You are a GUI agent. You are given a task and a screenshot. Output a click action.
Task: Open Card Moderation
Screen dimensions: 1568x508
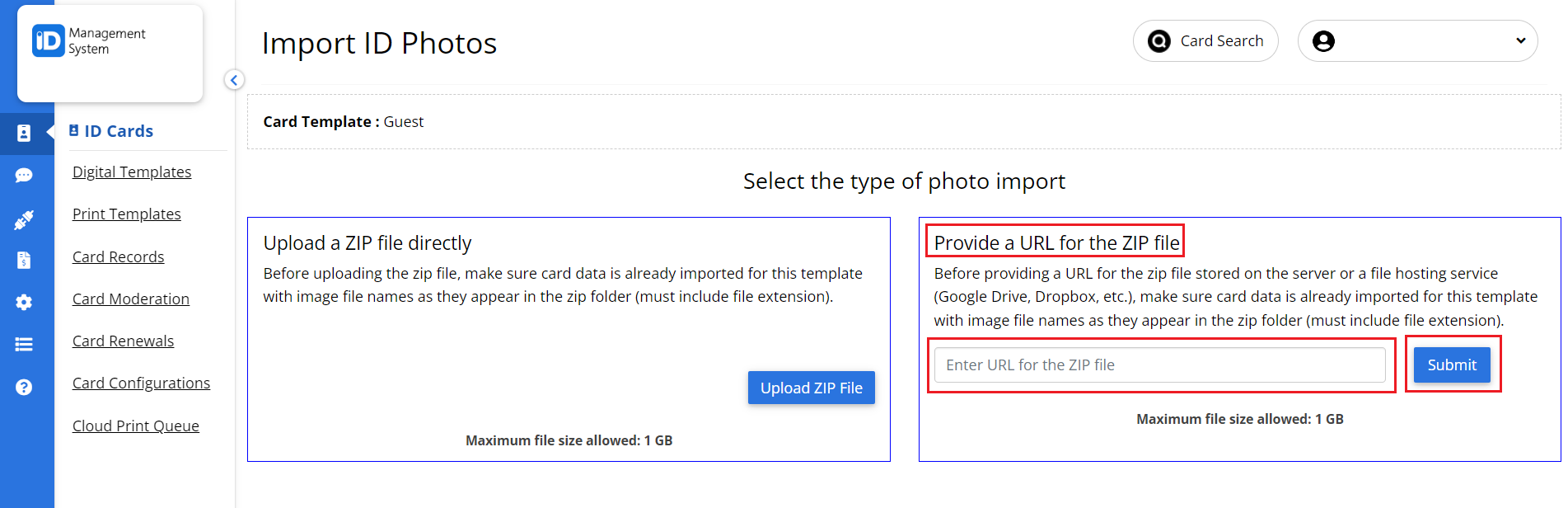click(130, 299)
